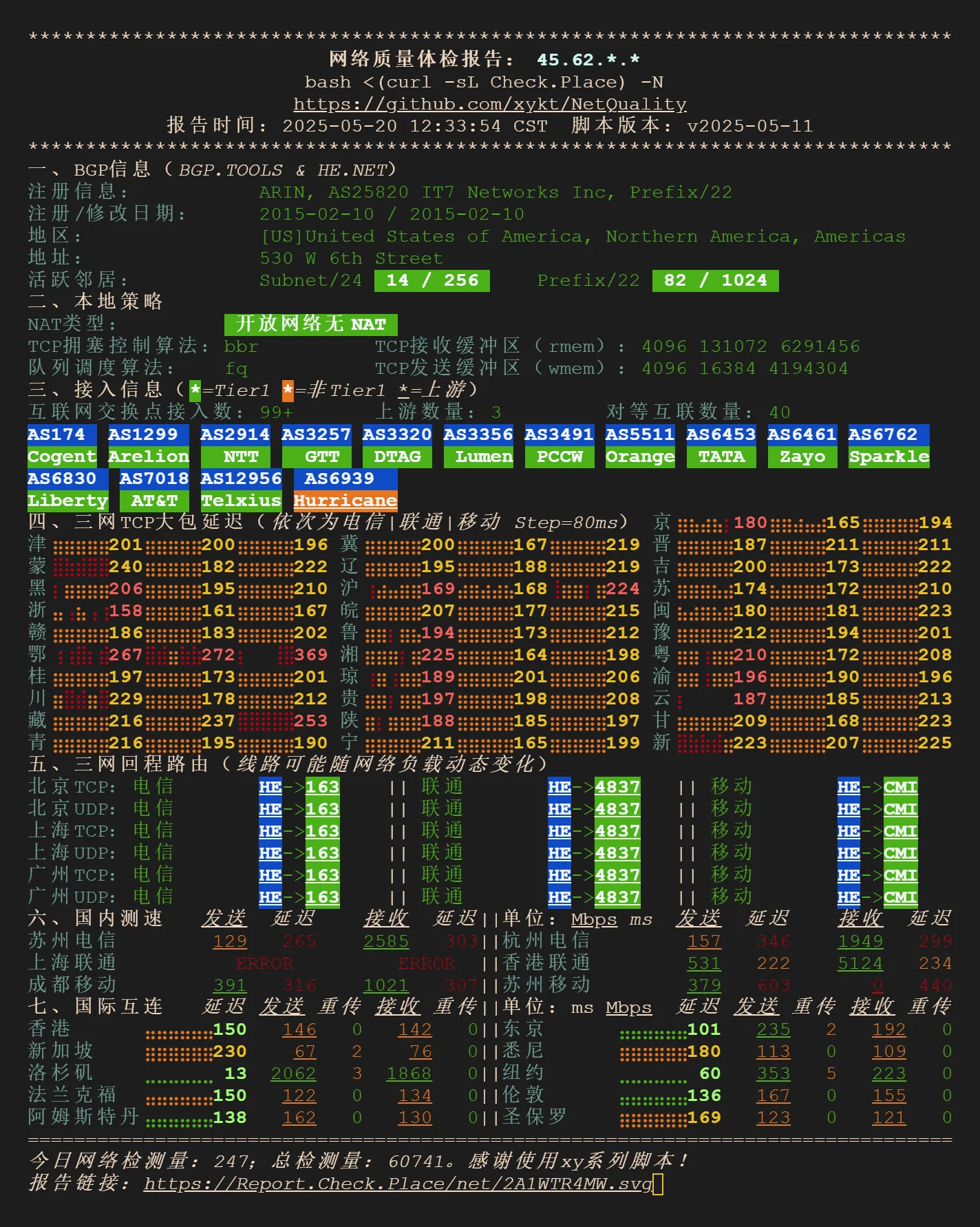980x1227 pixels.
Task: Select the AS3356 badge
Action: (x=478, y=434)
